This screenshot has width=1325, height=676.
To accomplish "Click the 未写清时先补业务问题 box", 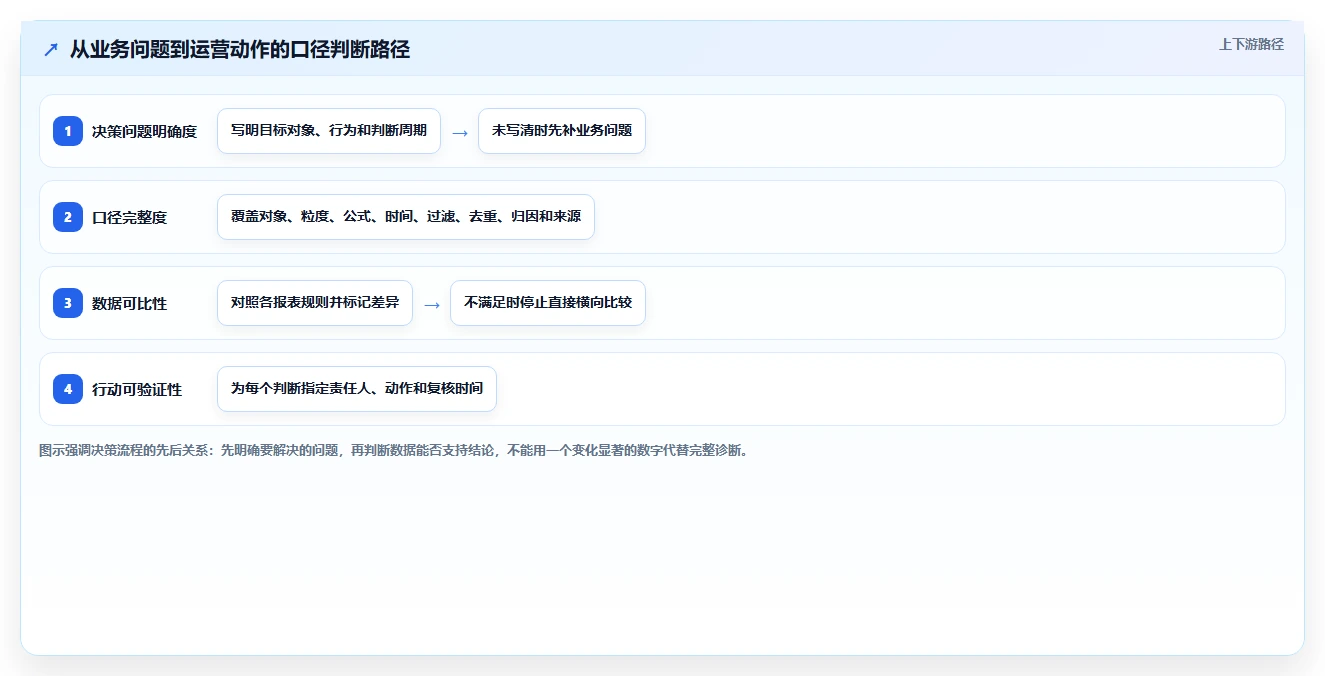I will pyautogui.click(x=562, y=131).
